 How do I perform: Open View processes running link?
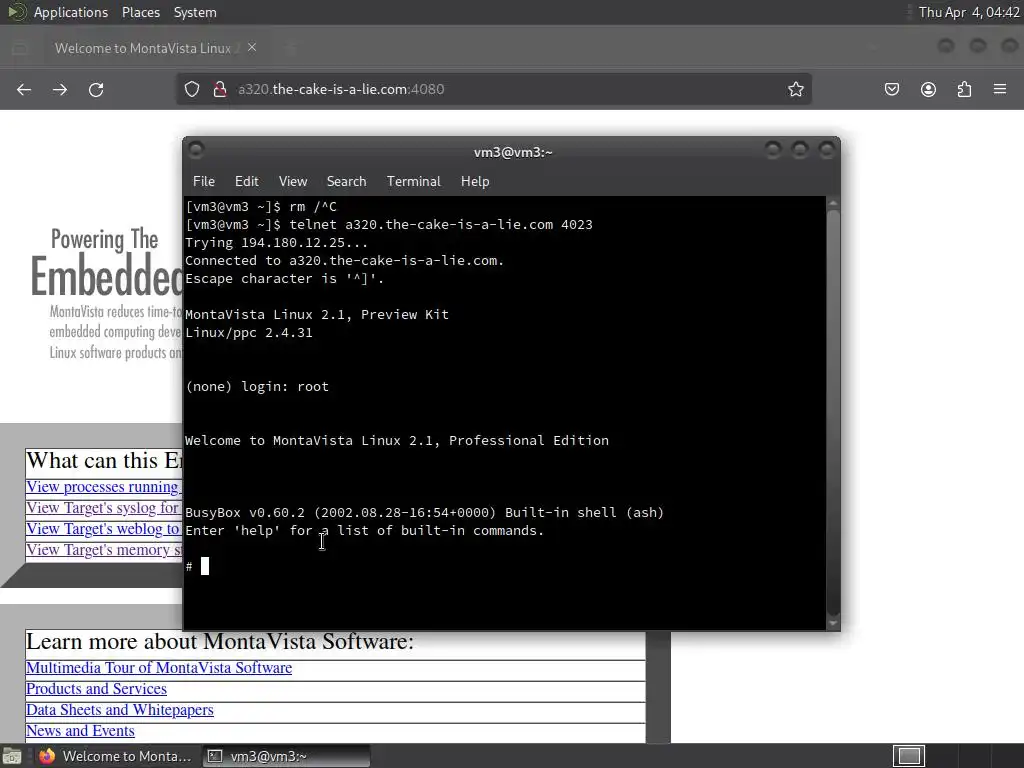(104, 487)
